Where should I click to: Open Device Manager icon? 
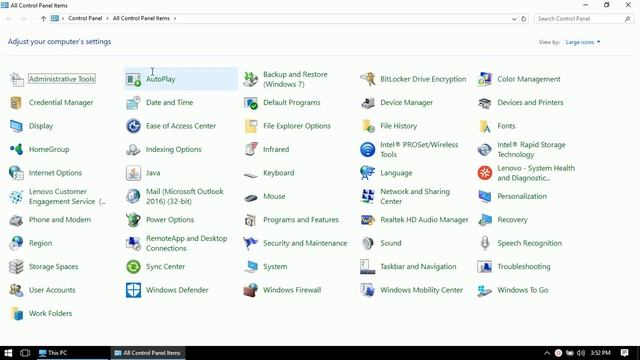coord(368,102)
